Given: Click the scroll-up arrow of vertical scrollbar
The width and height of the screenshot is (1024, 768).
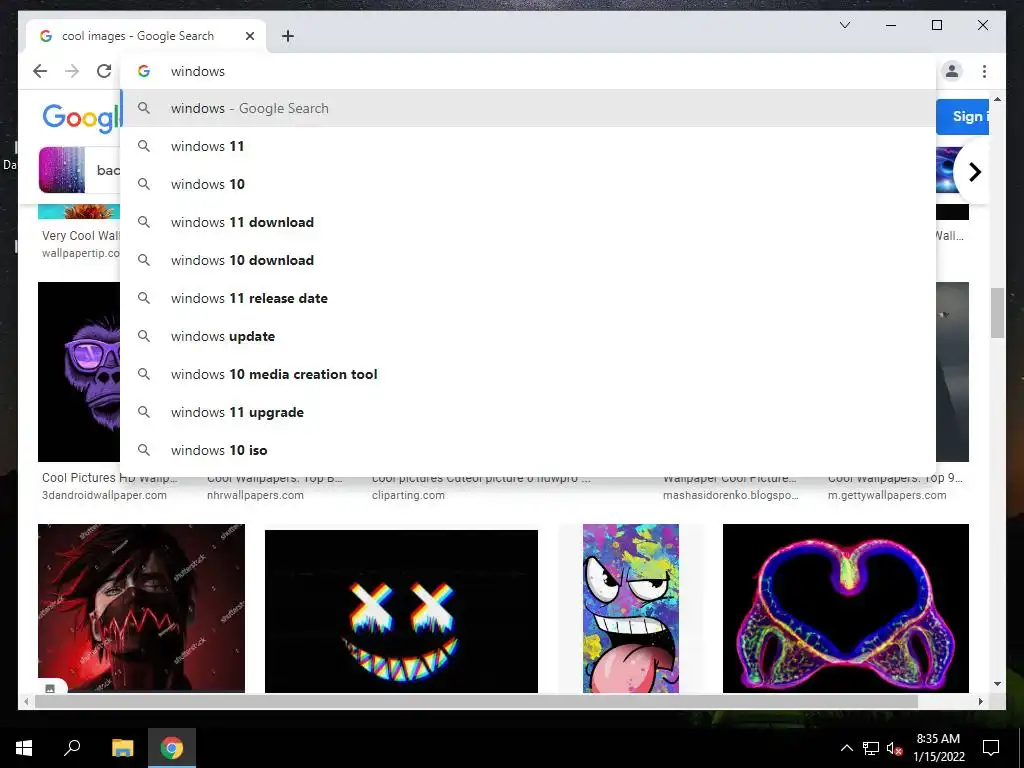Looking at the screenshot, I should [x=997, y=99].
